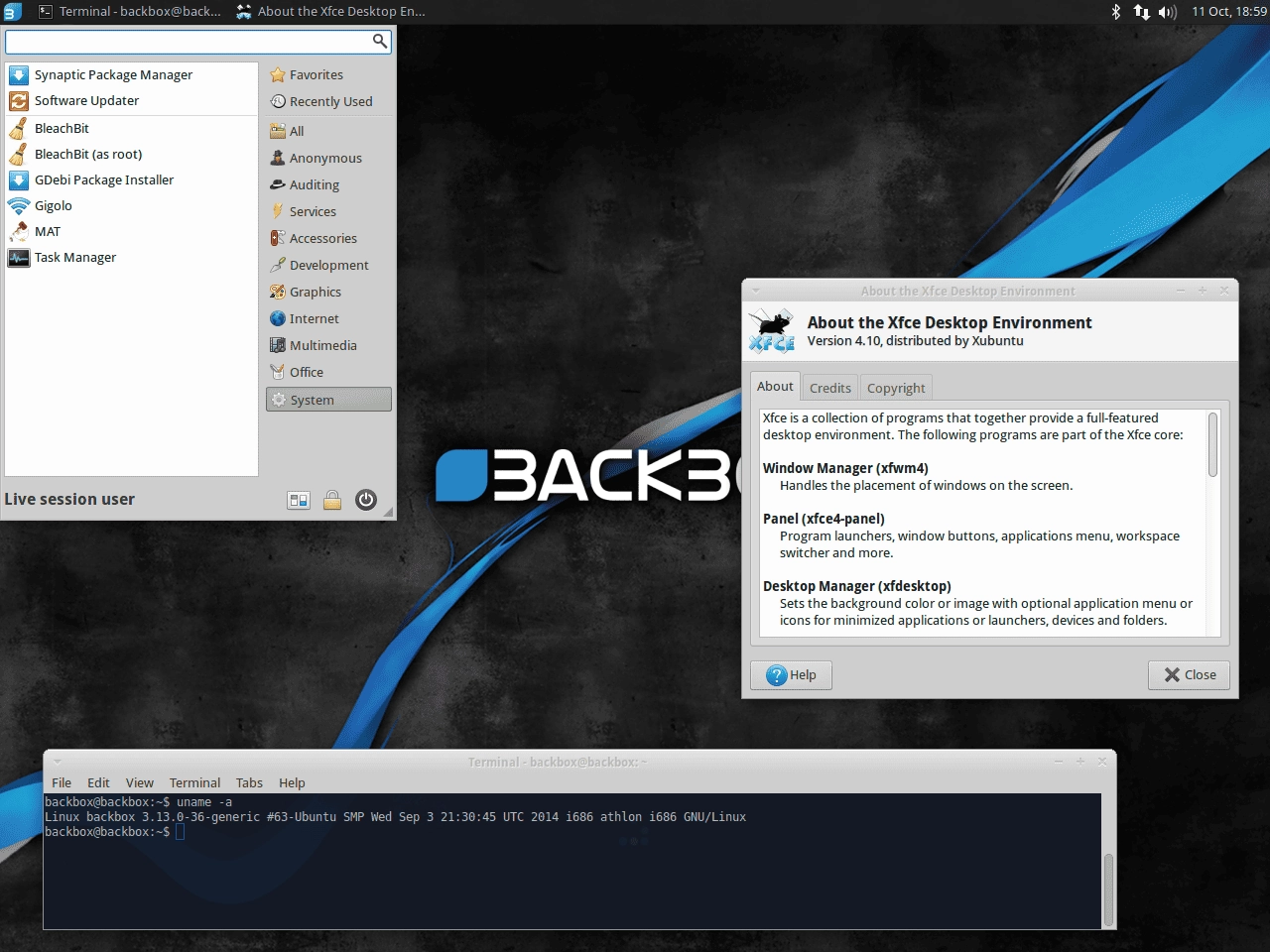Select the System category
1270x952 pixels.
pyautogui.click(x=328, y=400)
